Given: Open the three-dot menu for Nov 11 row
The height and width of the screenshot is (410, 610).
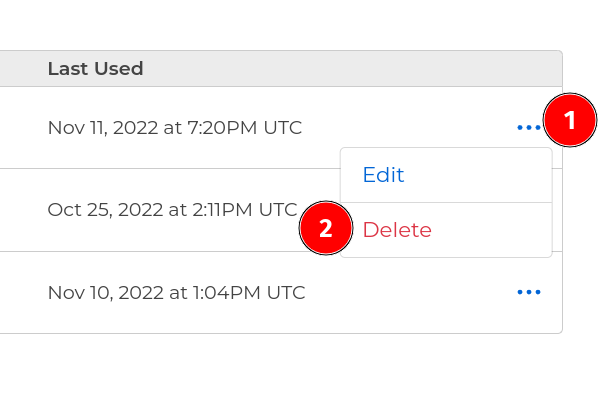Looking at the screenshot, I should coord(528,127).
